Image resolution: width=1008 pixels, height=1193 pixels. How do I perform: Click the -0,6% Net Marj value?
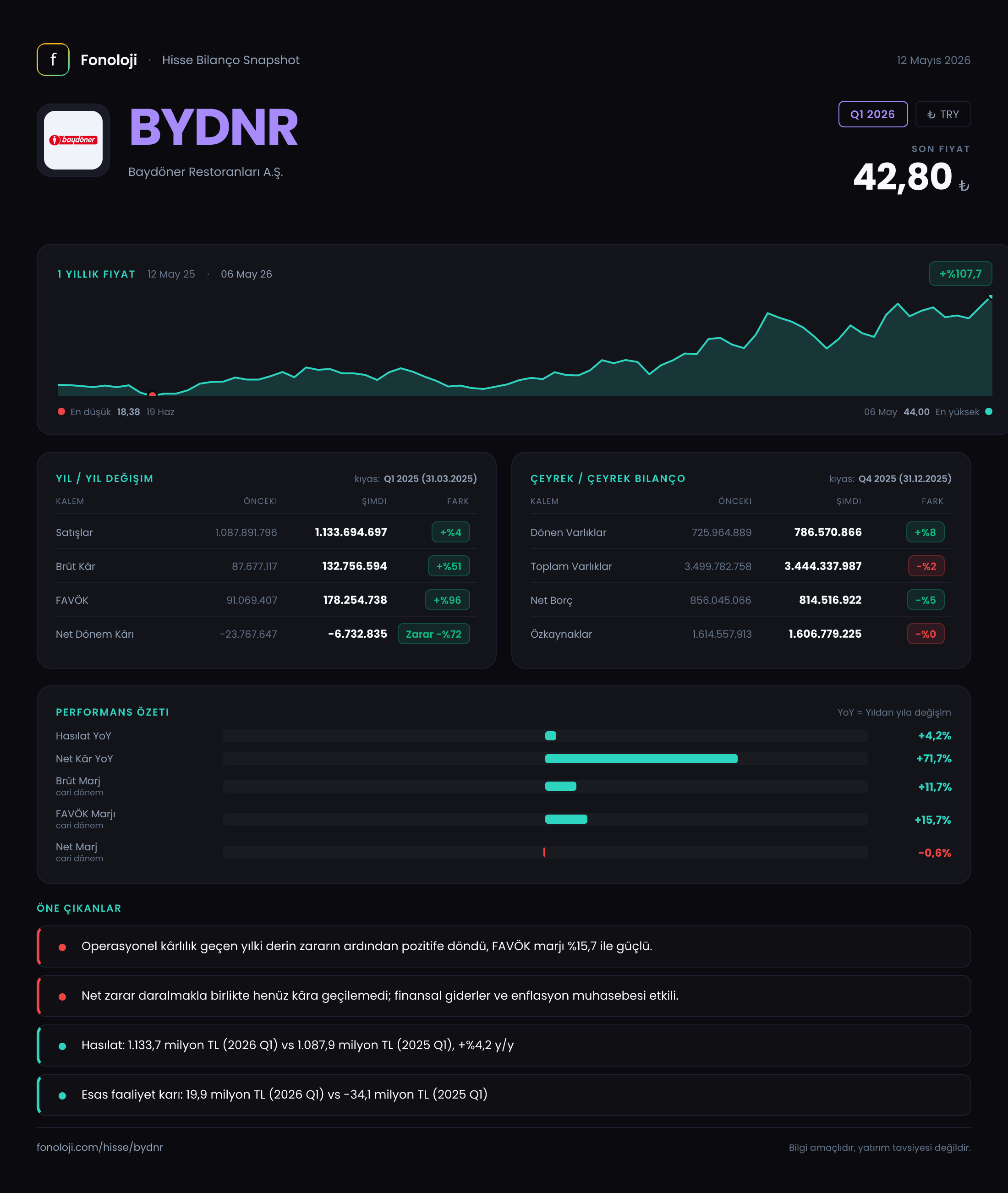click(x=935, y=853)
